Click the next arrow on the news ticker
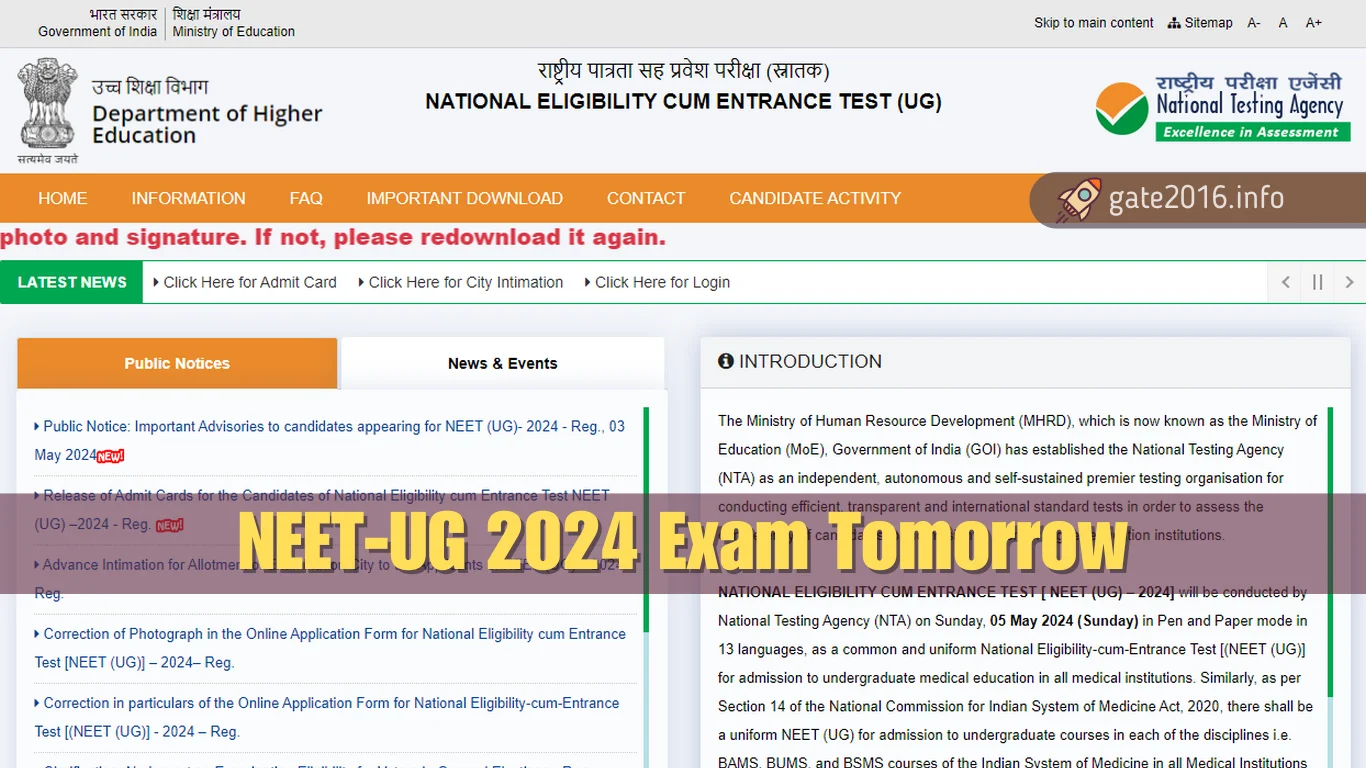This screenshot has height=768, width=1366. coord(1349,282)
